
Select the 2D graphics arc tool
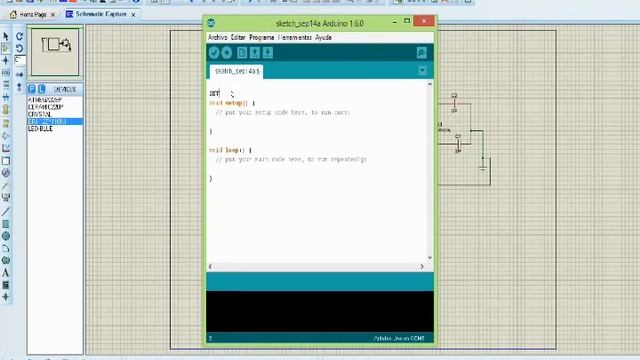tap(6, 248)
